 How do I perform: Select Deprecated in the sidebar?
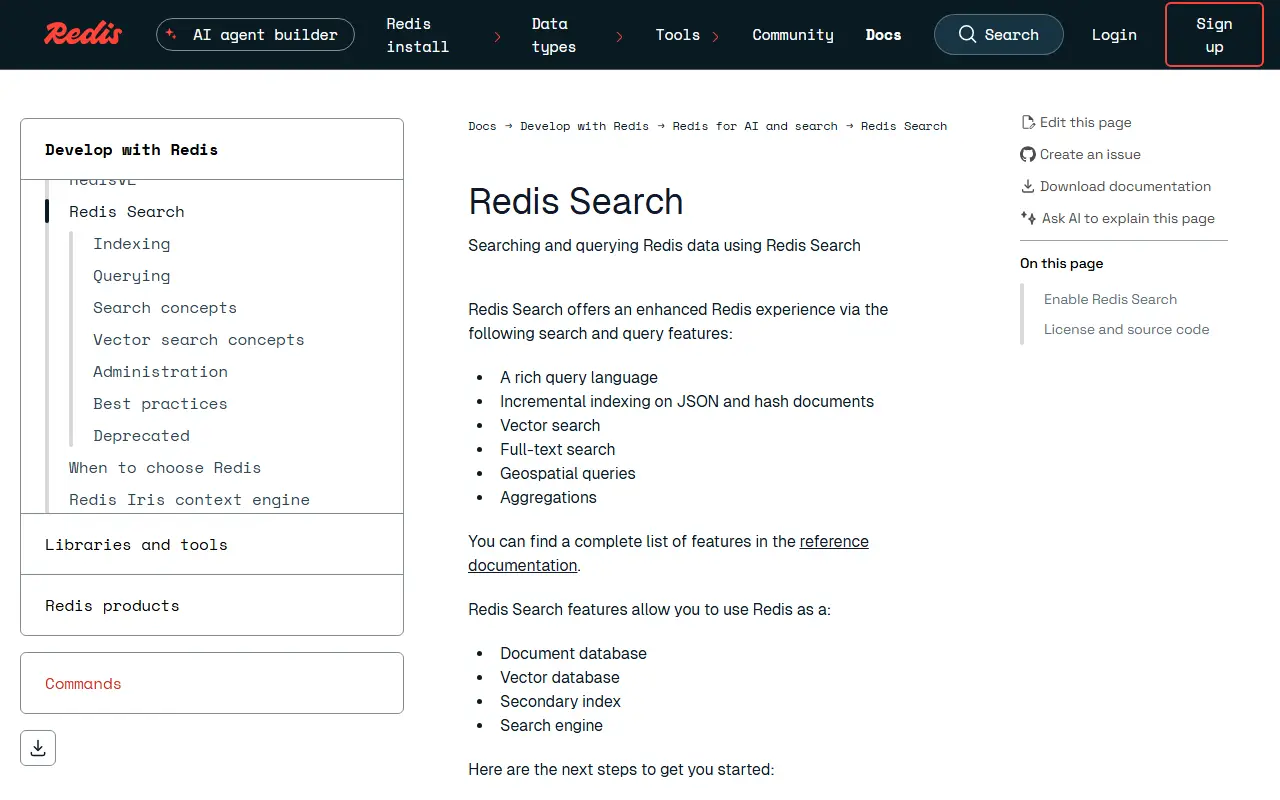[141, 436]
